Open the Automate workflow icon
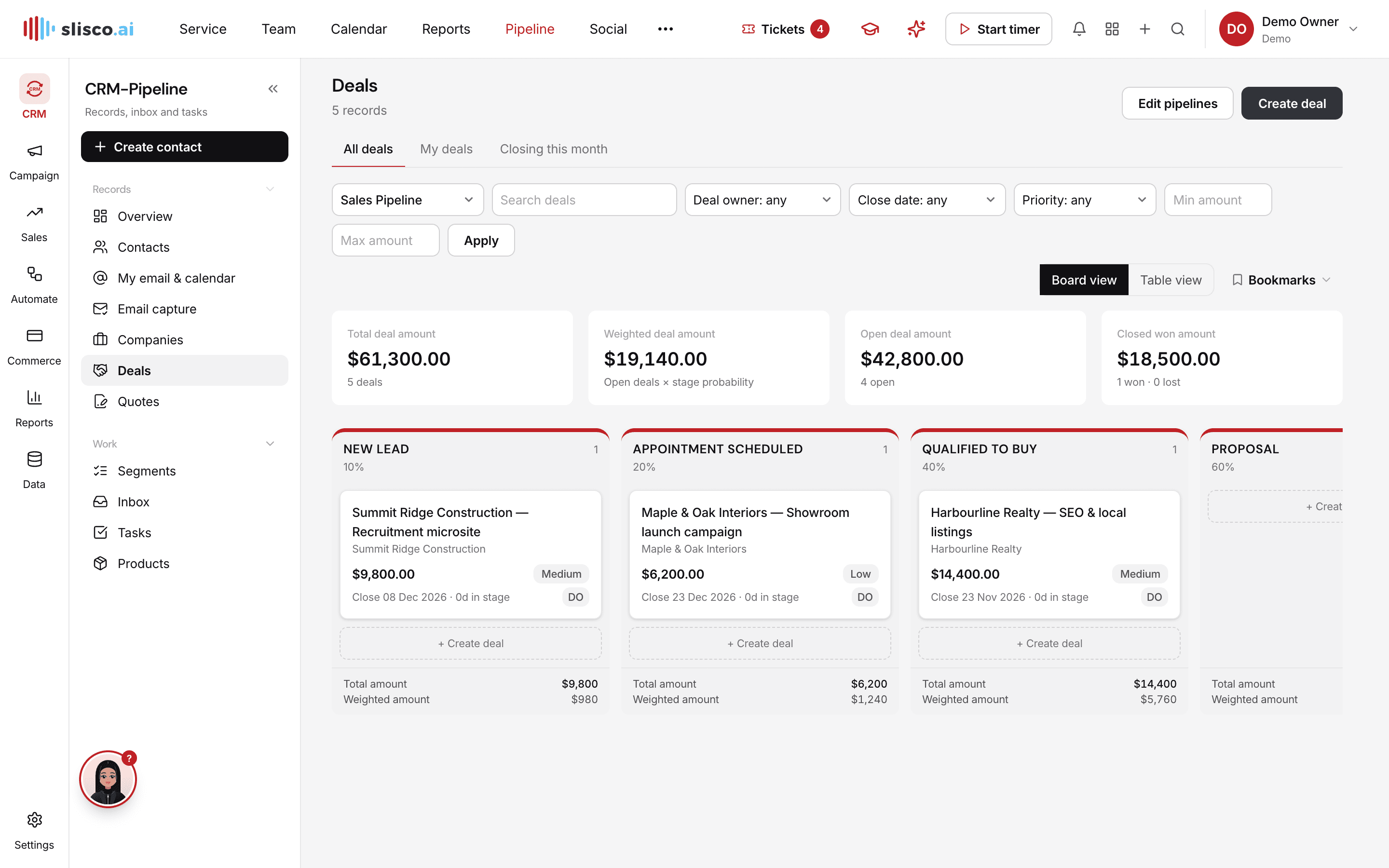 click(x=34, y=274)
